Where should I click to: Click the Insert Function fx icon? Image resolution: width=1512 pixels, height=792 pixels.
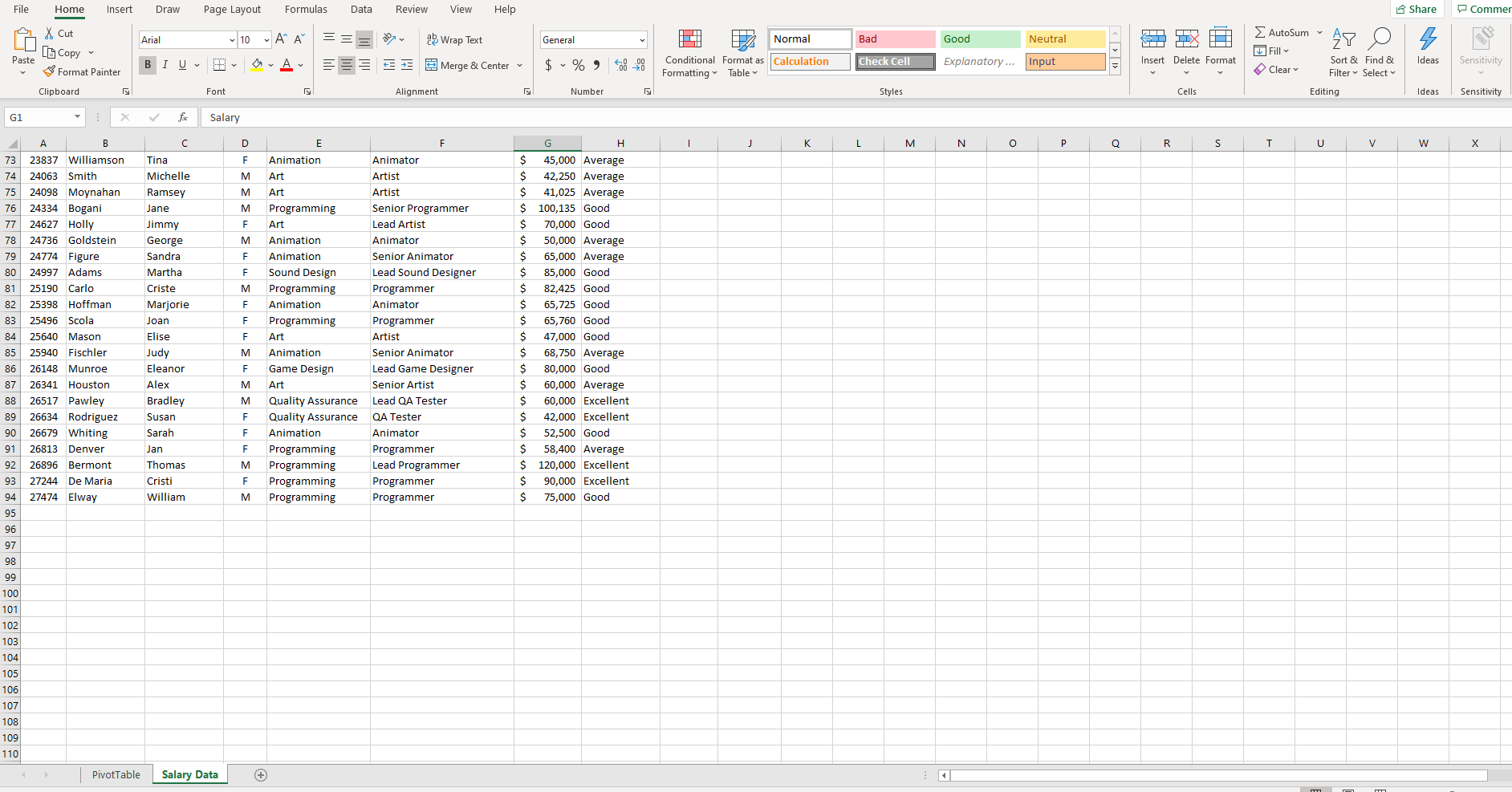183,117
